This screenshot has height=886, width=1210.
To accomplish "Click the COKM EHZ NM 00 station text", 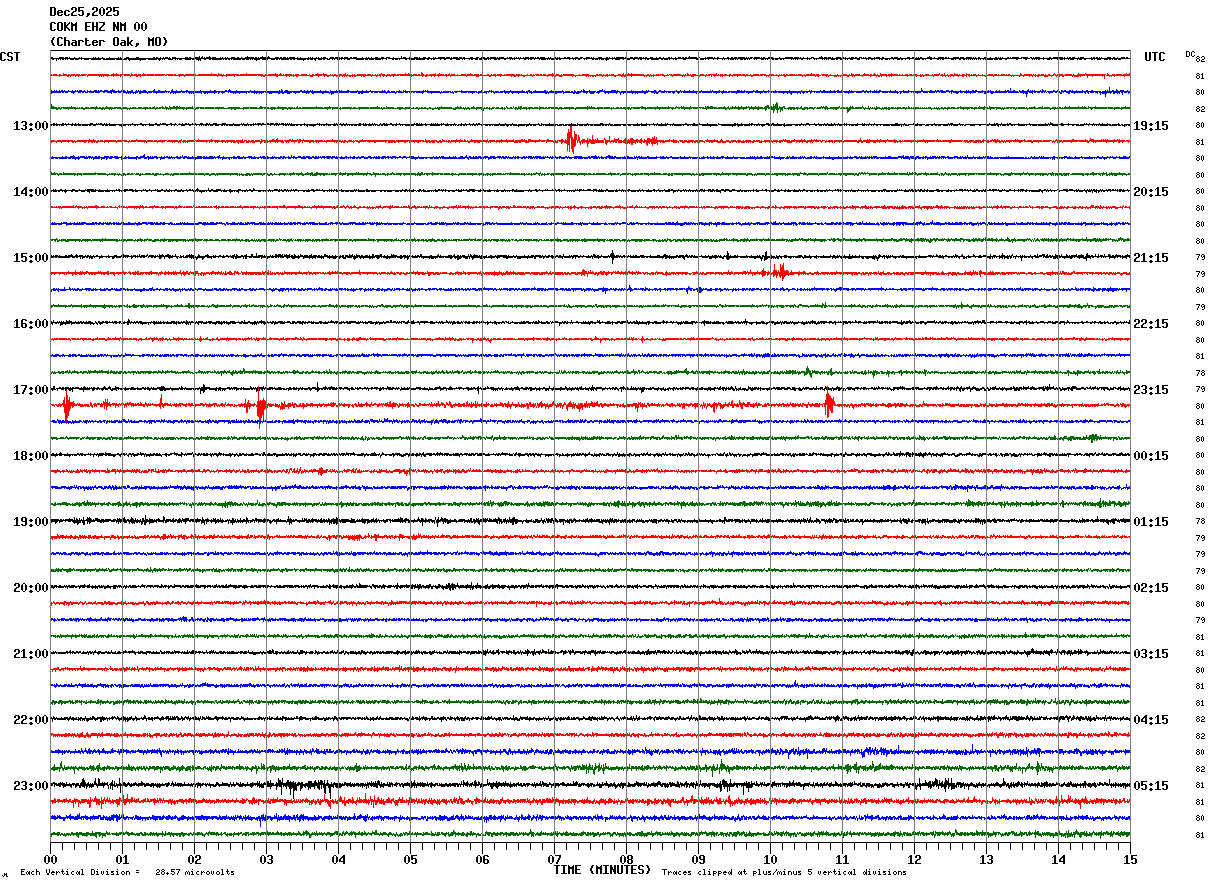I will (x=98, y=27).
